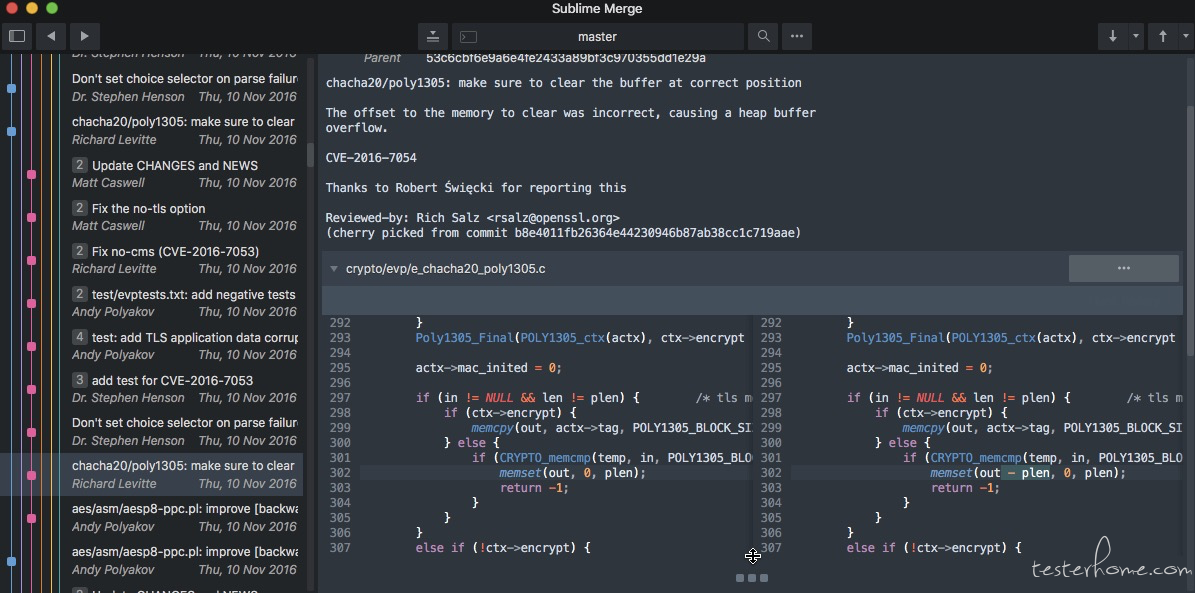Click the stash changes icon

(x=432, y=36)
